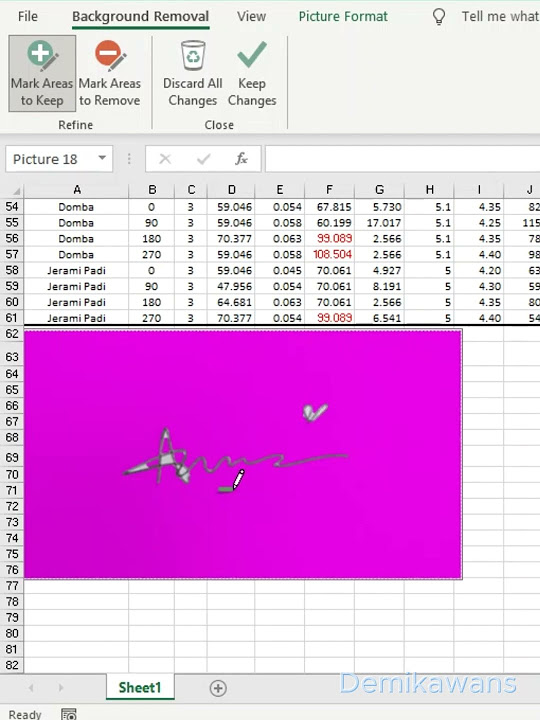This screenshot has width=540, height=720.
Task: Select column G header
Action: pos(379,190)
